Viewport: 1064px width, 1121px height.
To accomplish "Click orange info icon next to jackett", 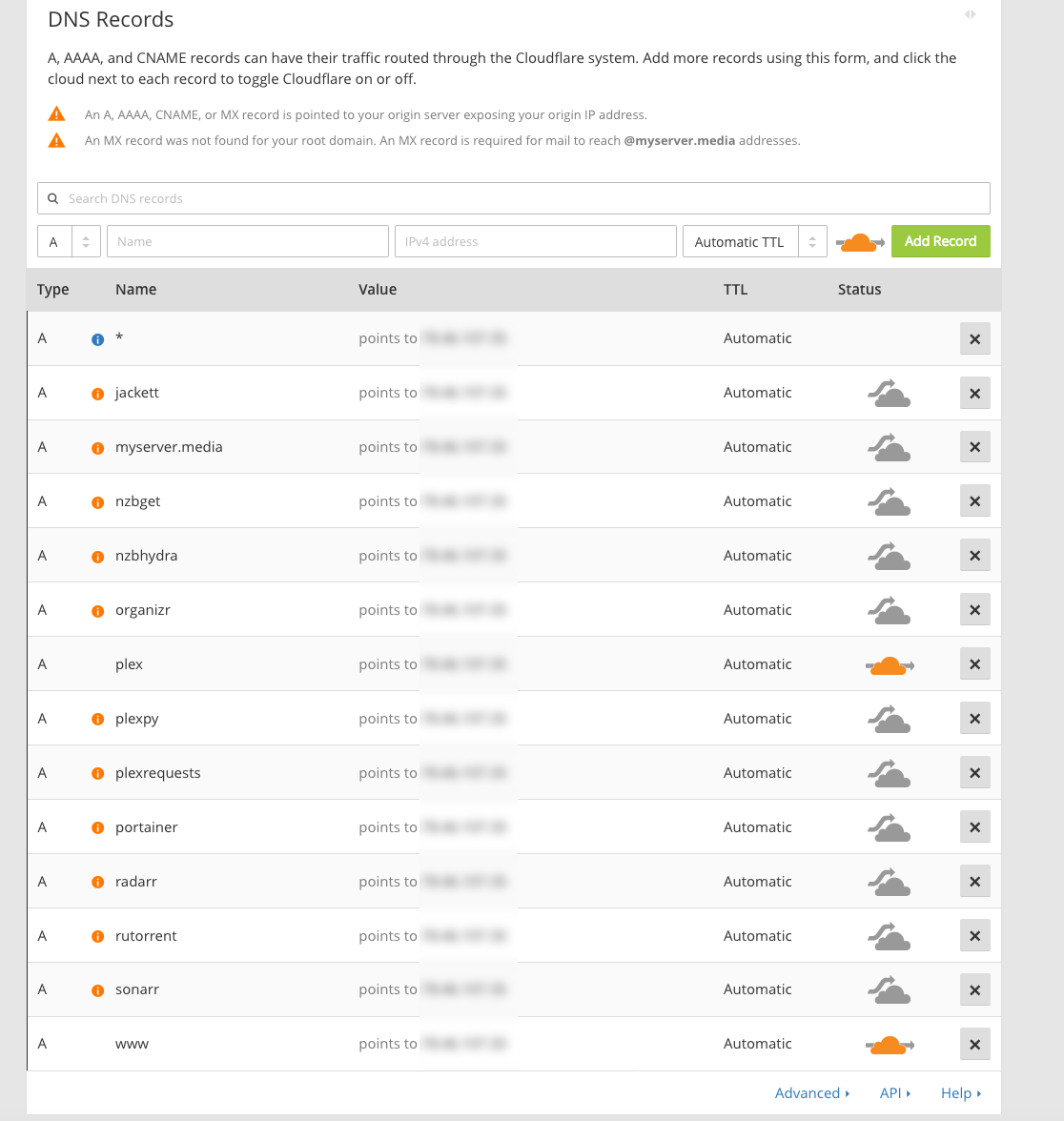I will [x=98, y=394].
